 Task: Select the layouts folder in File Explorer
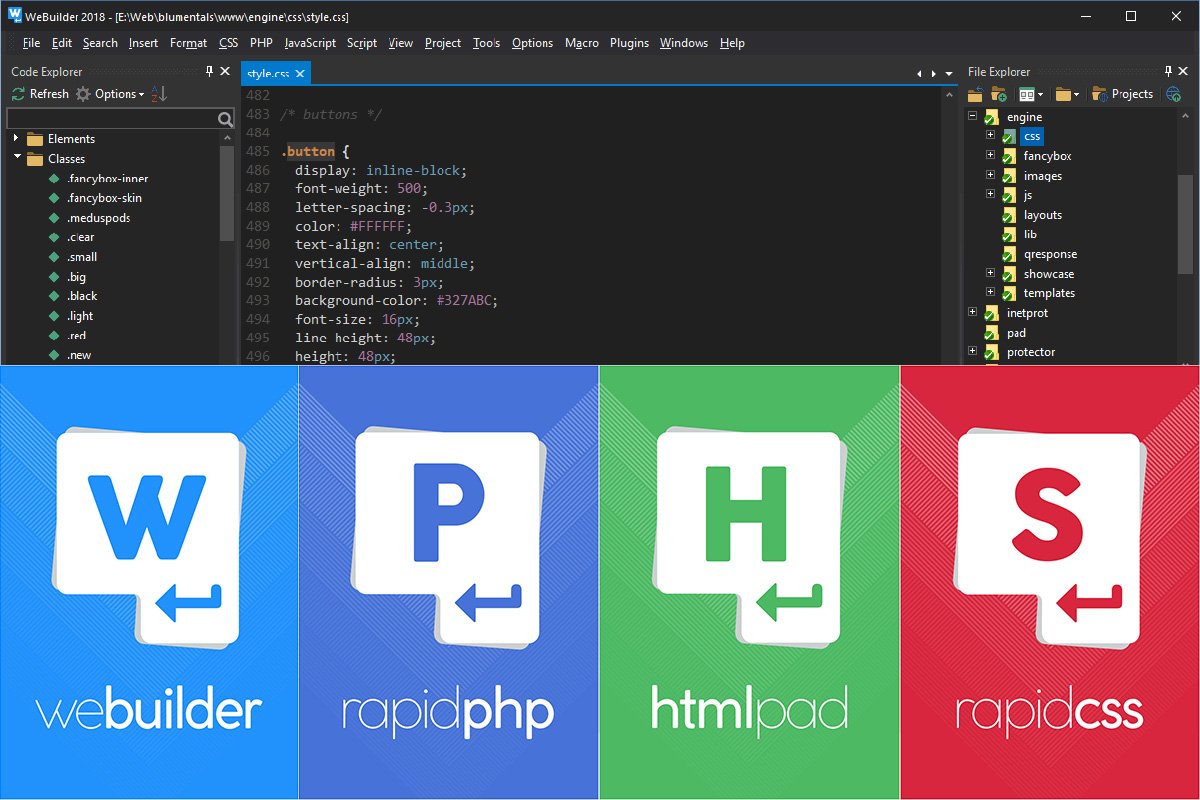pyautogui.click(x=1043, y=215)
